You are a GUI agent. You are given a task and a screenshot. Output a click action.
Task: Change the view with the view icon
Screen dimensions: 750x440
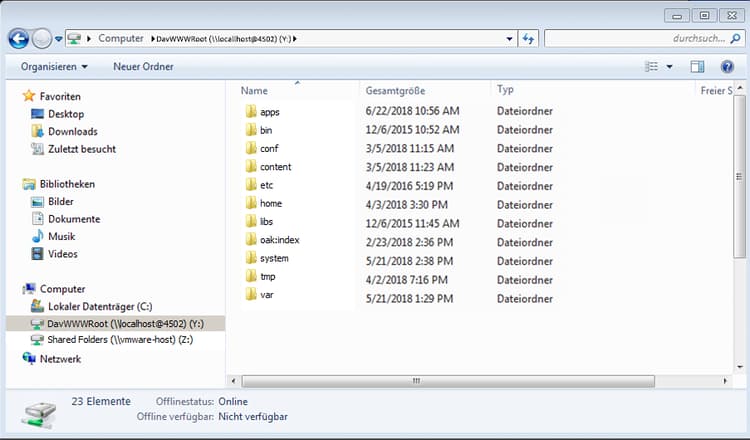pyautogui.click(x=651, y=66)
